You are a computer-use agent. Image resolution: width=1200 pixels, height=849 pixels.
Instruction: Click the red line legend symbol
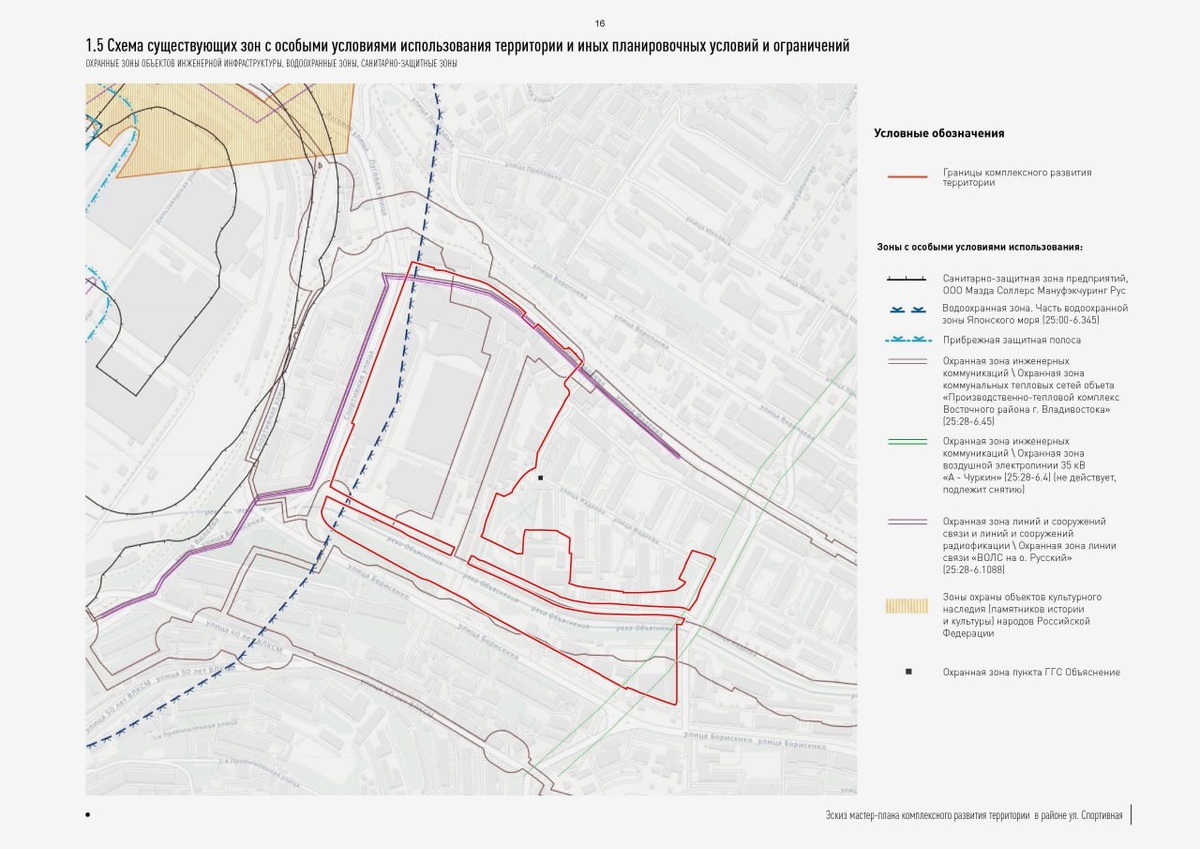pos(908,178)
